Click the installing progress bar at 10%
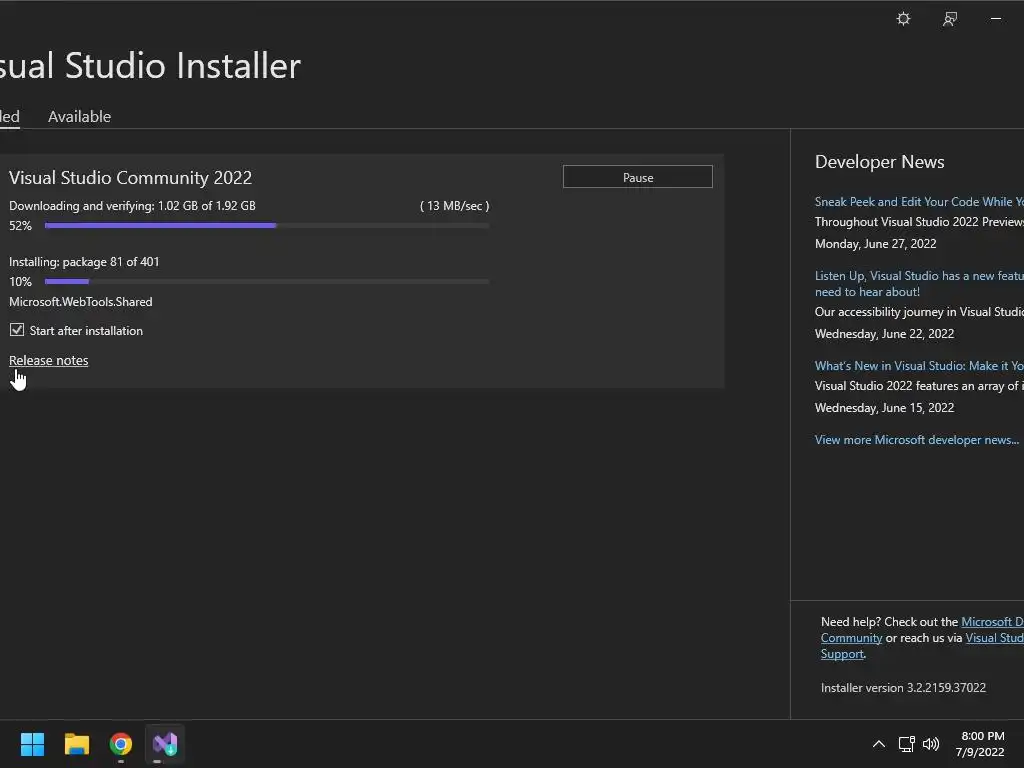 click(266, 281)
